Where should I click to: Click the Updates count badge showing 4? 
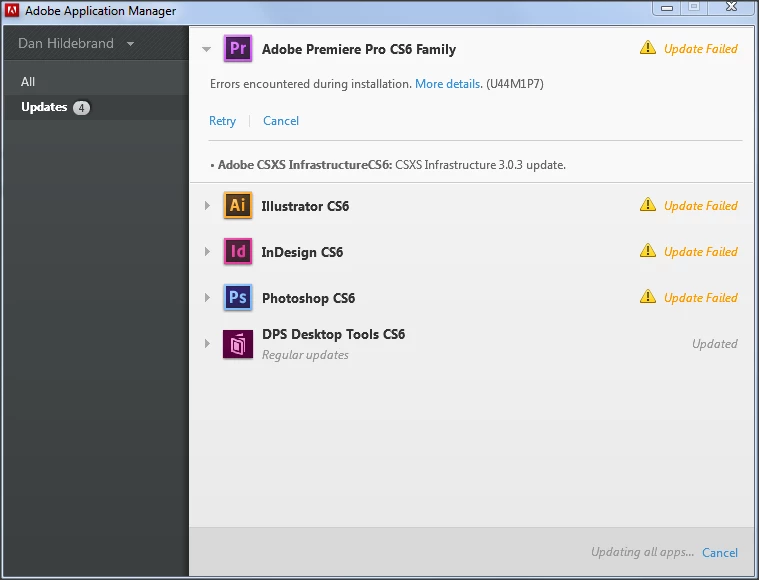[x=81, y=107]
